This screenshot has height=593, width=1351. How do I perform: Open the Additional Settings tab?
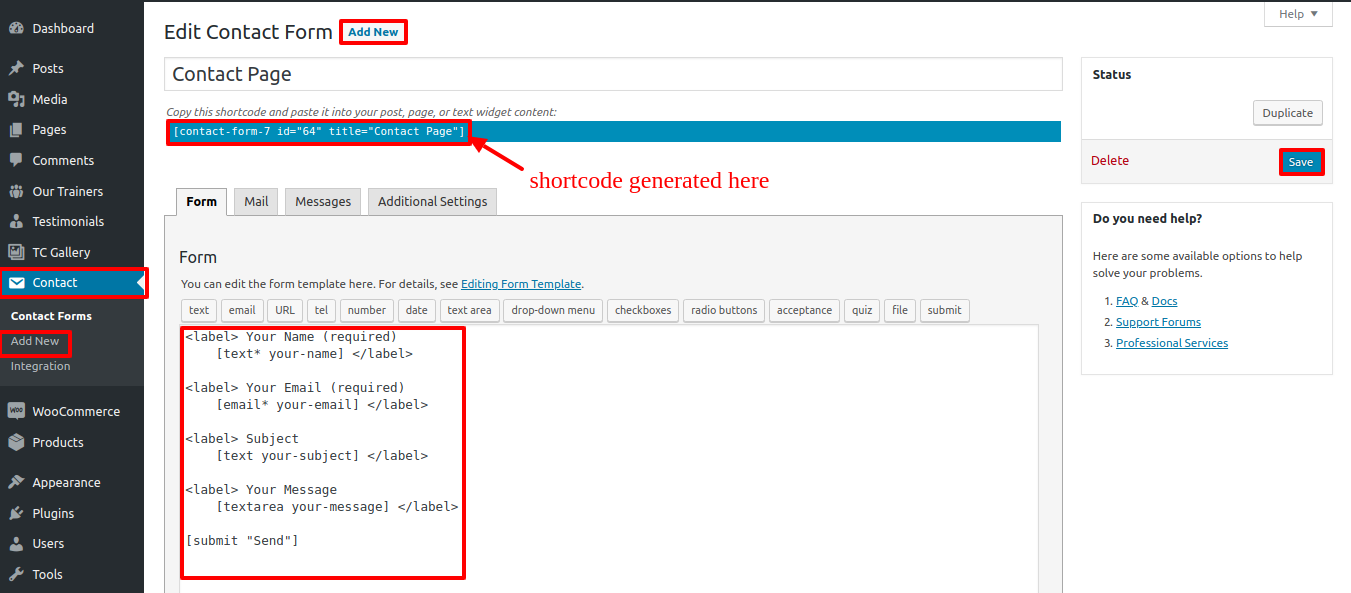(x=432, y=201)
